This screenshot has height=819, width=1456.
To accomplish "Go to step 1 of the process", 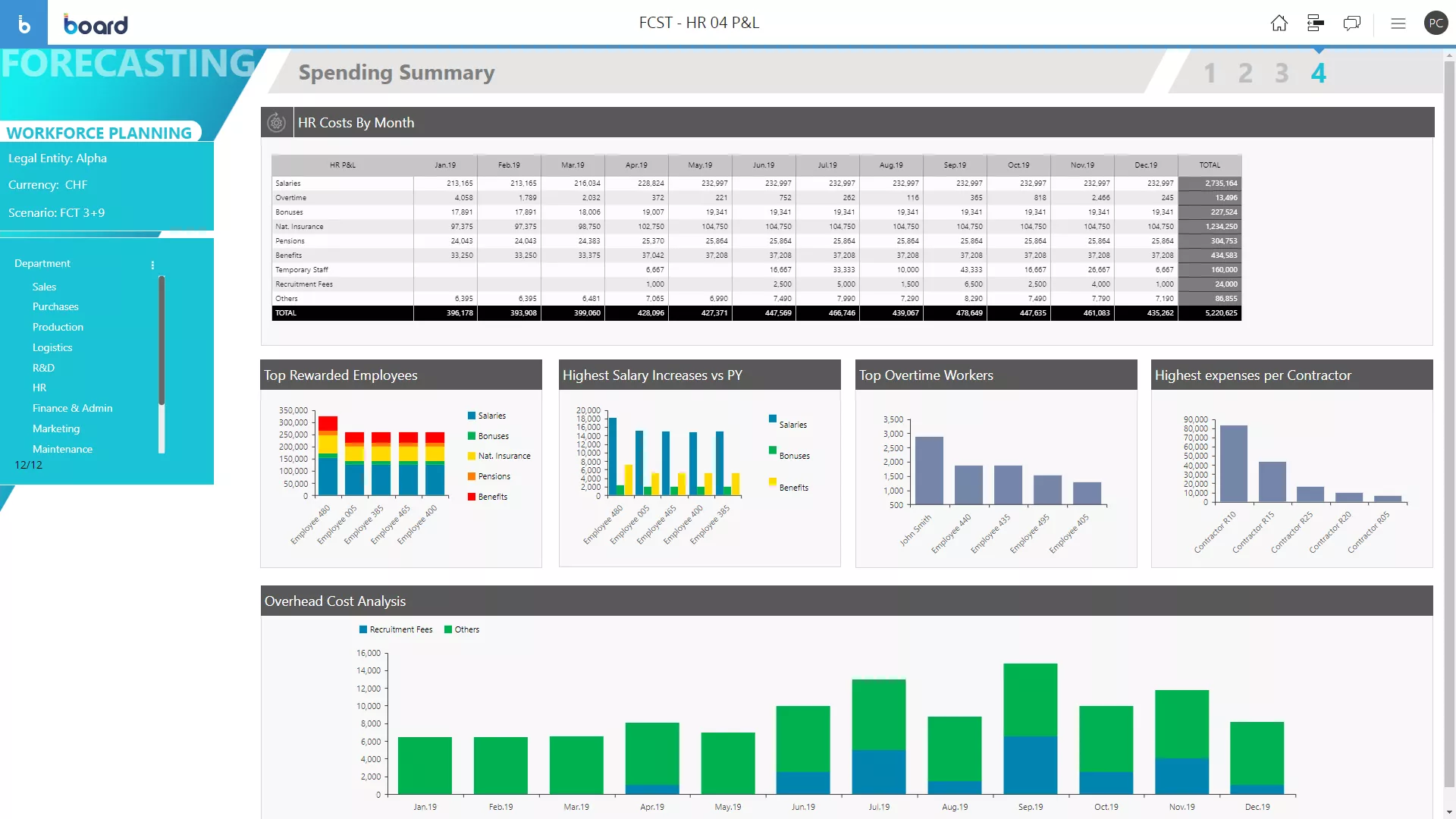I will pyautogui.click(x=1210, y=73).
